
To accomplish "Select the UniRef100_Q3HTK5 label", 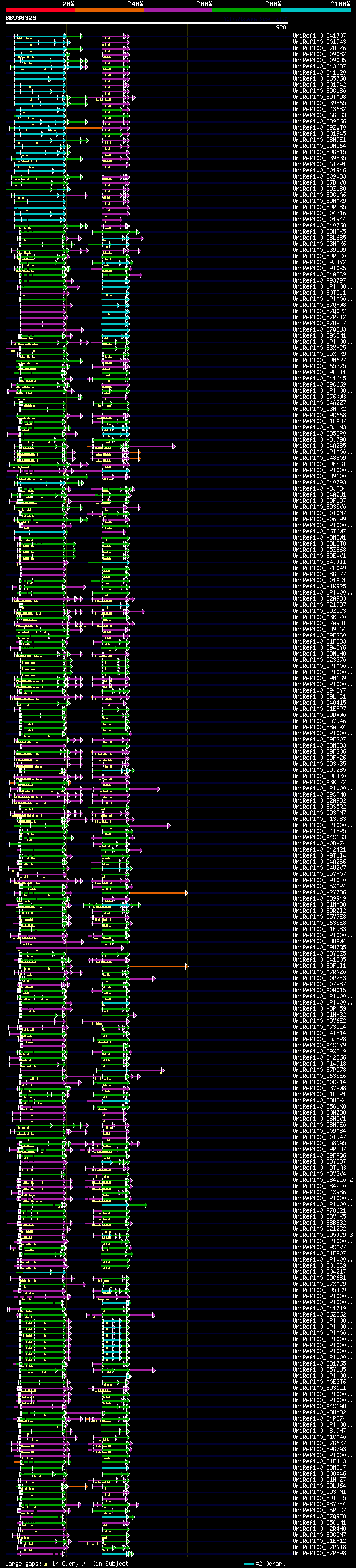I will point(319,231).
